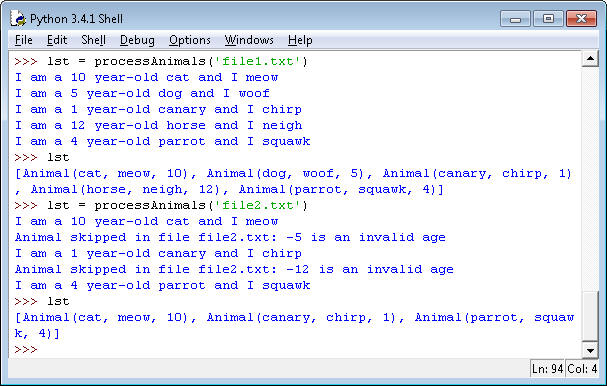Click the second 'lst' command near the bottom

58,301
